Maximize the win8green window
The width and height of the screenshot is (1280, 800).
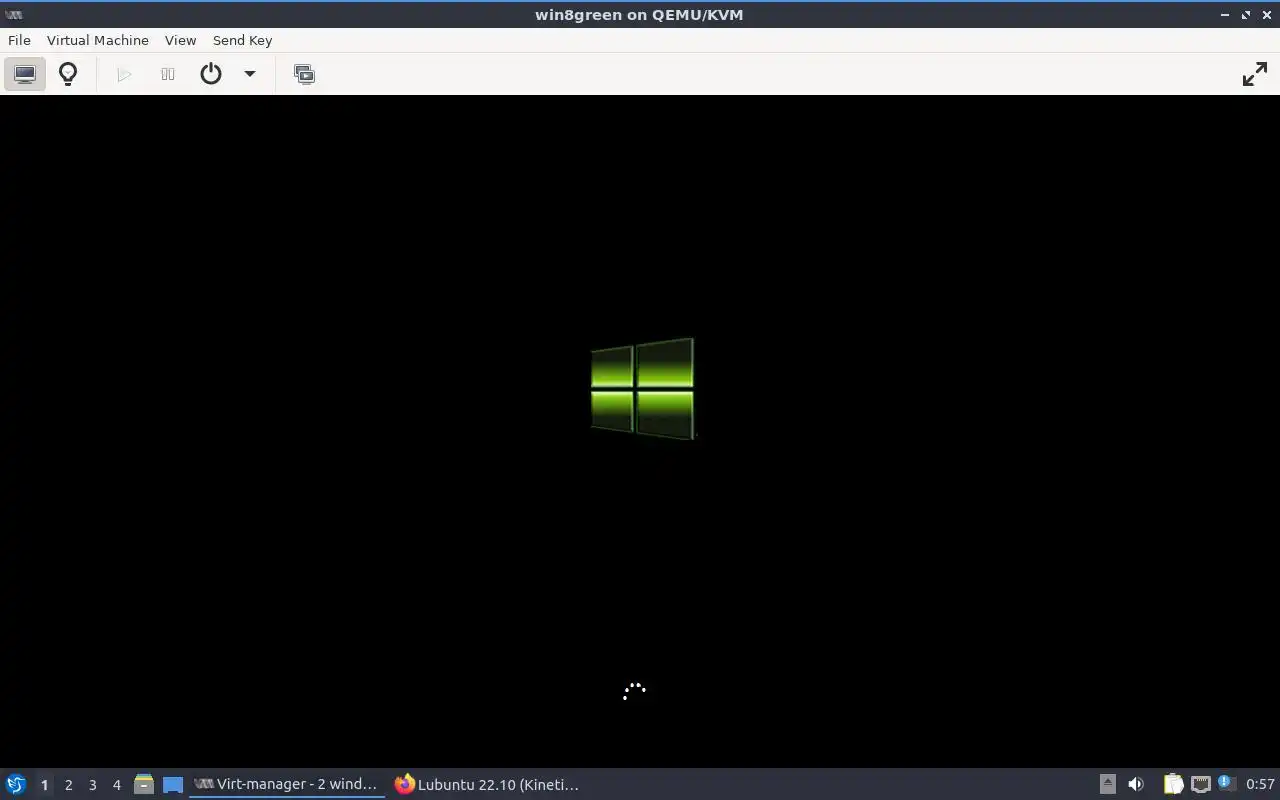1246,14
